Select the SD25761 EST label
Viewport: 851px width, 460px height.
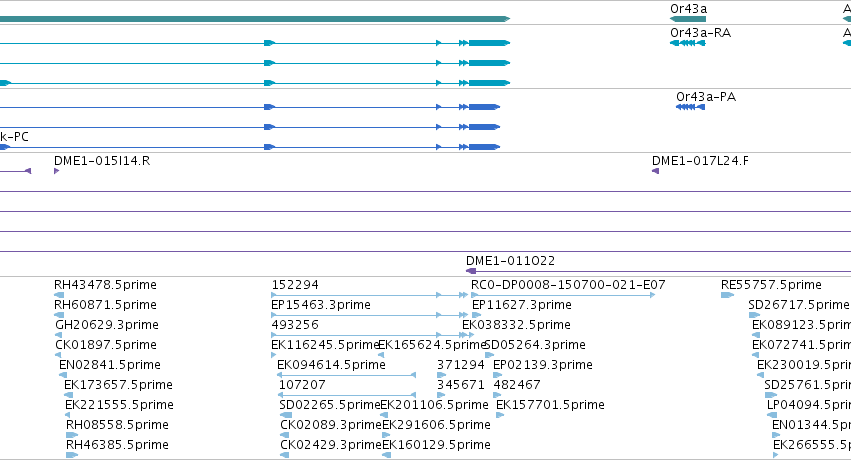[x=808, y=385]
